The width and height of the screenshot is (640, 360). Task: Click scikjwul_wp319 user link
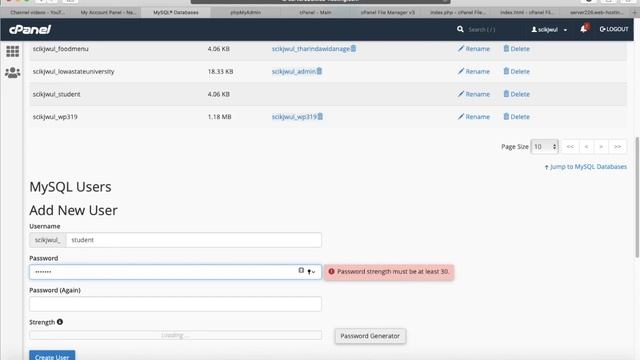point(294,117)
